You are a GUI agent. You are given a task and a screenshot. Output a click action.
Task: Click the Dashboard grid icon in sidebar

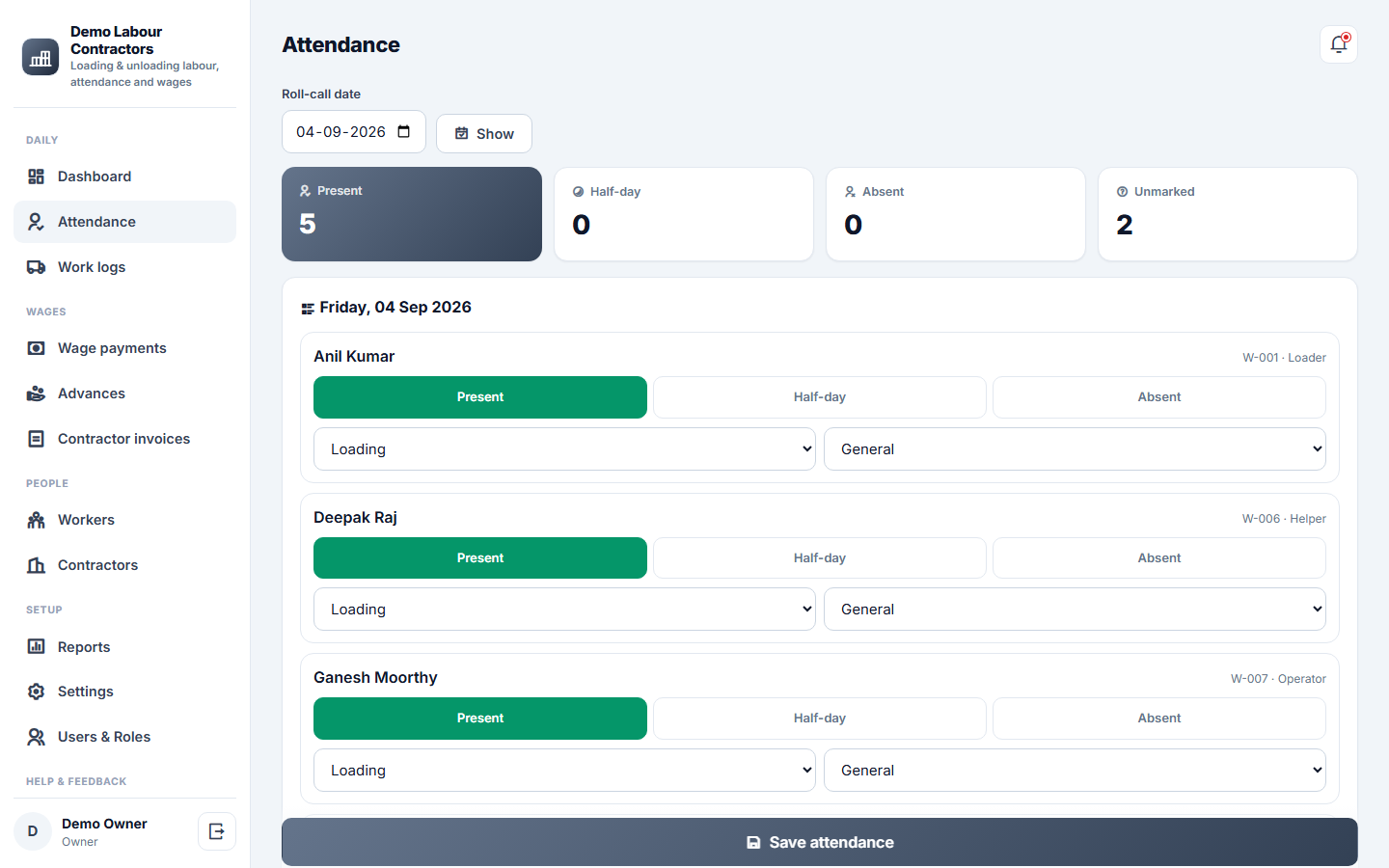pos(36,176)
